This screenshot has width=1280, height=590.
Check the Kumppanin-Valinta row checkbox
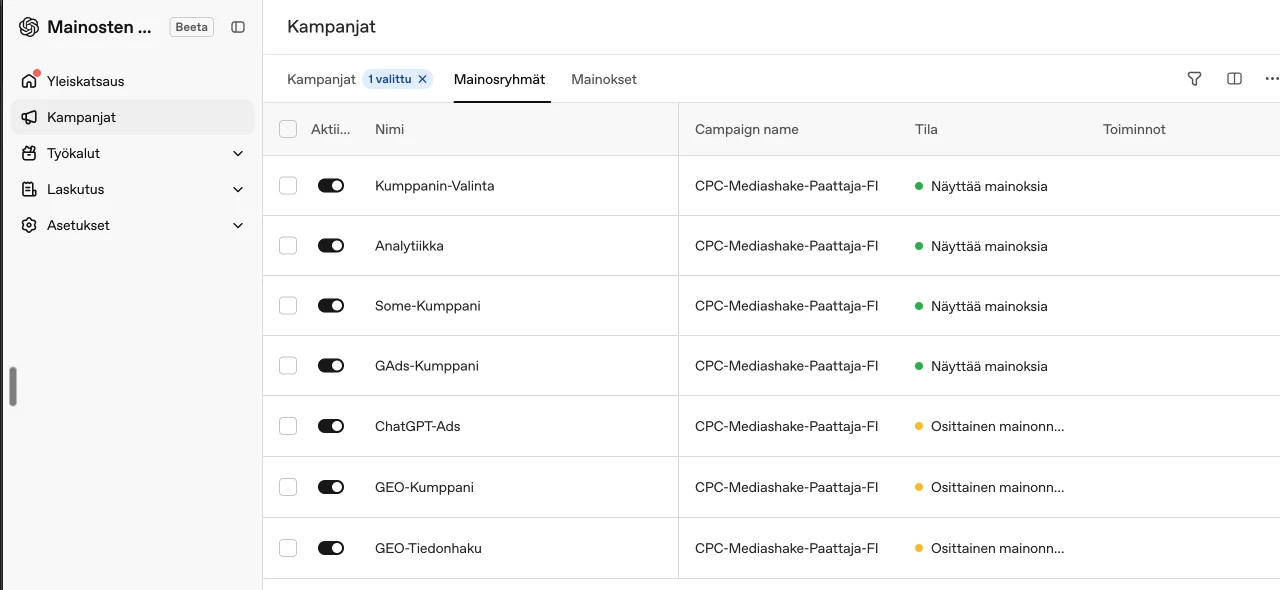[x=288, y=186]
